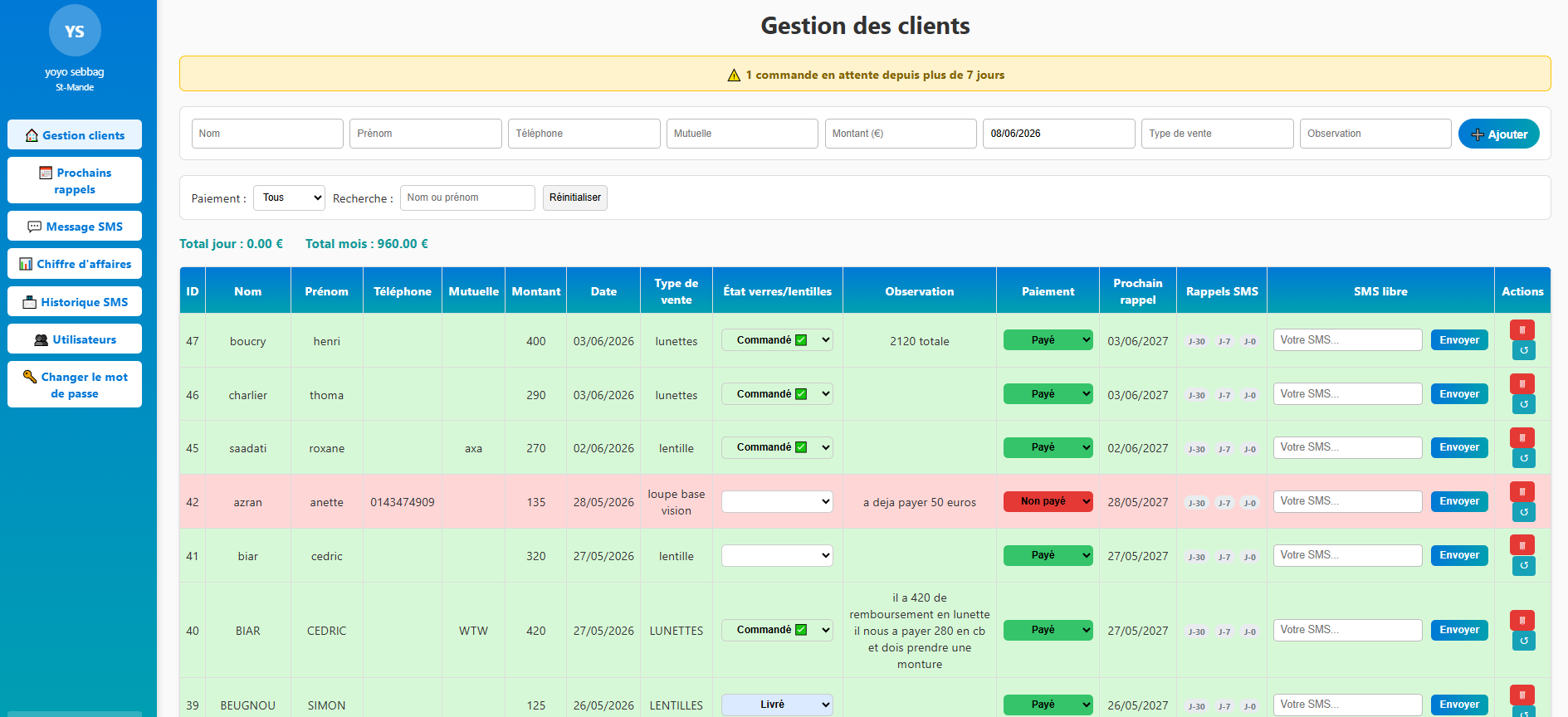Open the Non payé payment dropdown for azran

(x=1048, y=501)
